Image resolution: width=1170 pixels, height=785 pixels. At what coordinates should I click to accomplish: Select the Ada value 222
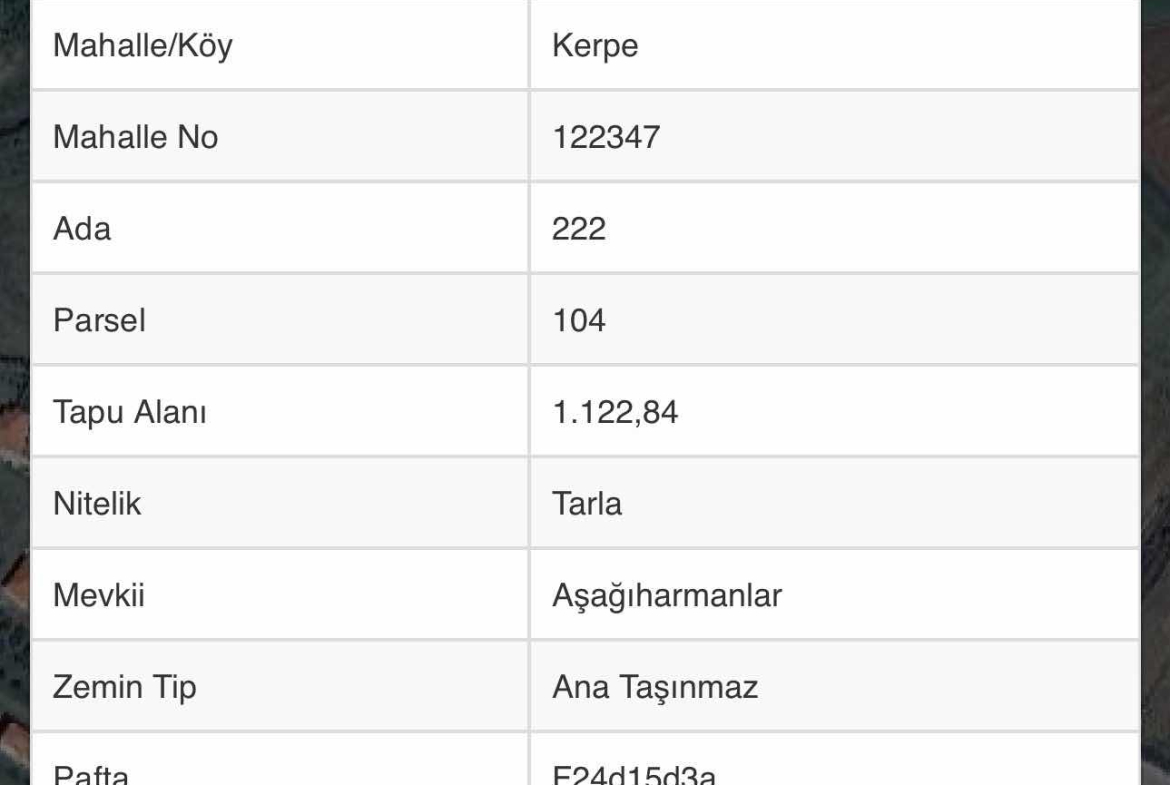tap(579, 229)
